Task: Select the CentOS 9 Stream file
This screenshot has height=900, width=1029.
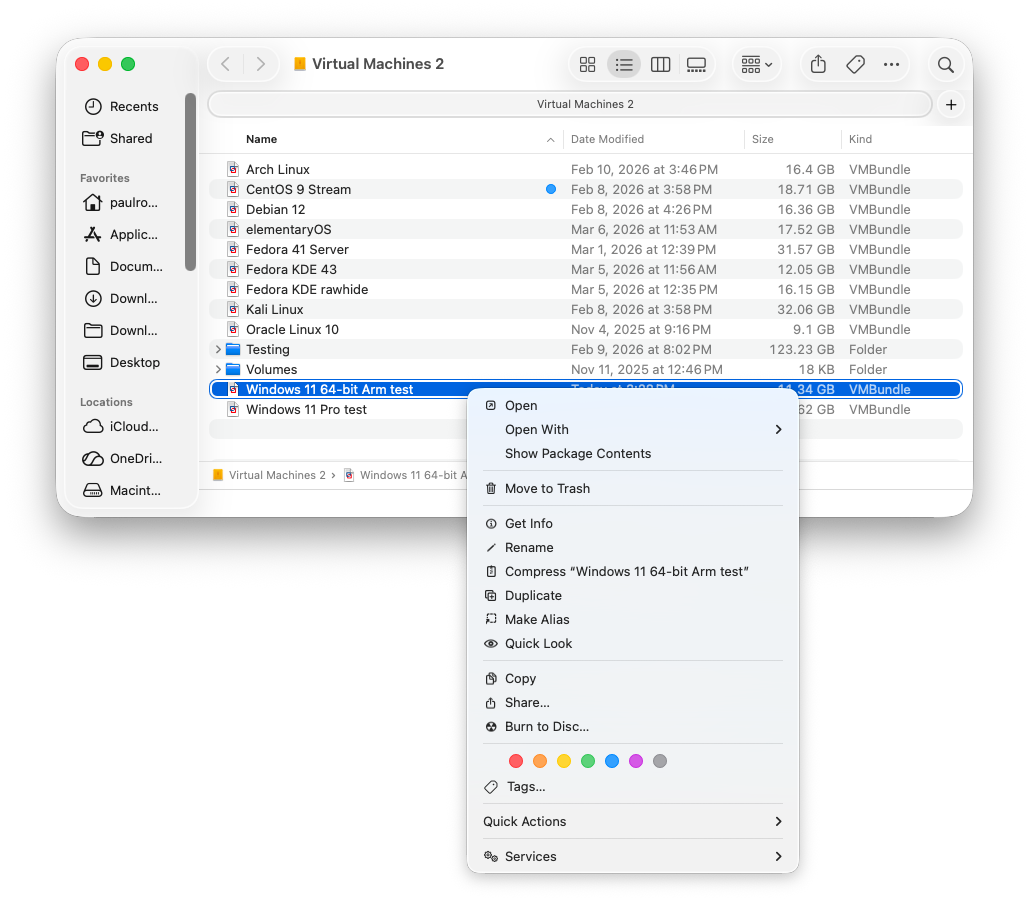Action: [x=585, y=190]
